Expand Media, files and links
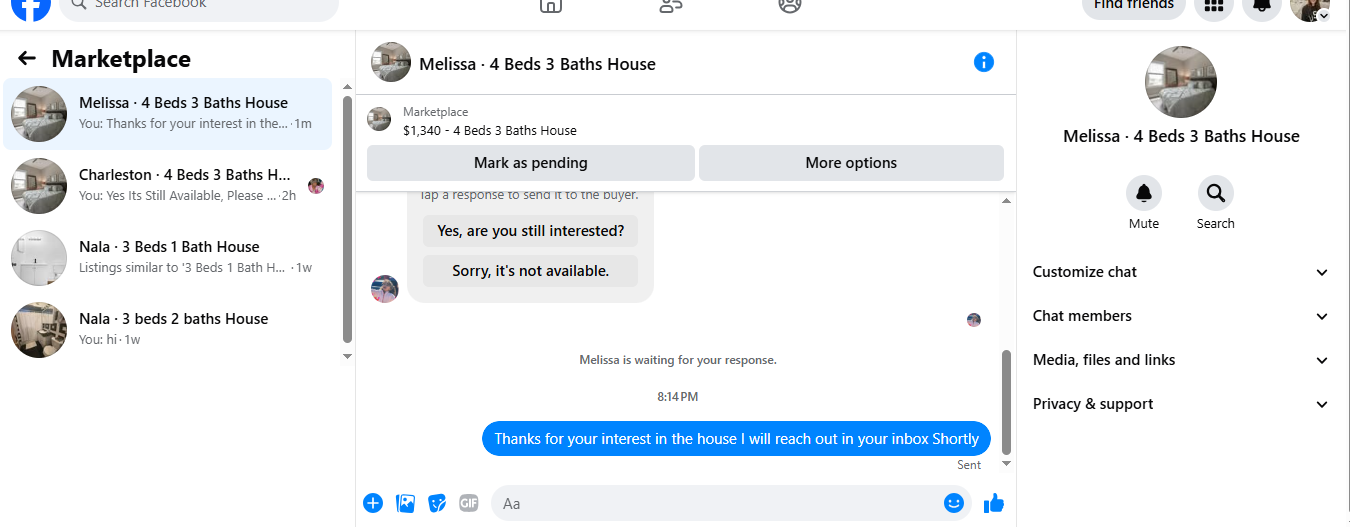Screen dimensions: 1350x527 [1181, 360]
